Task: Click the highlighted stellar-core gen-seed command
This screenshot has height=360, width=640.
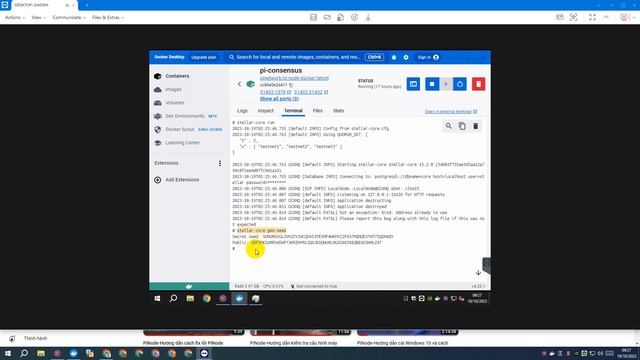Action: tap(261, 231)
